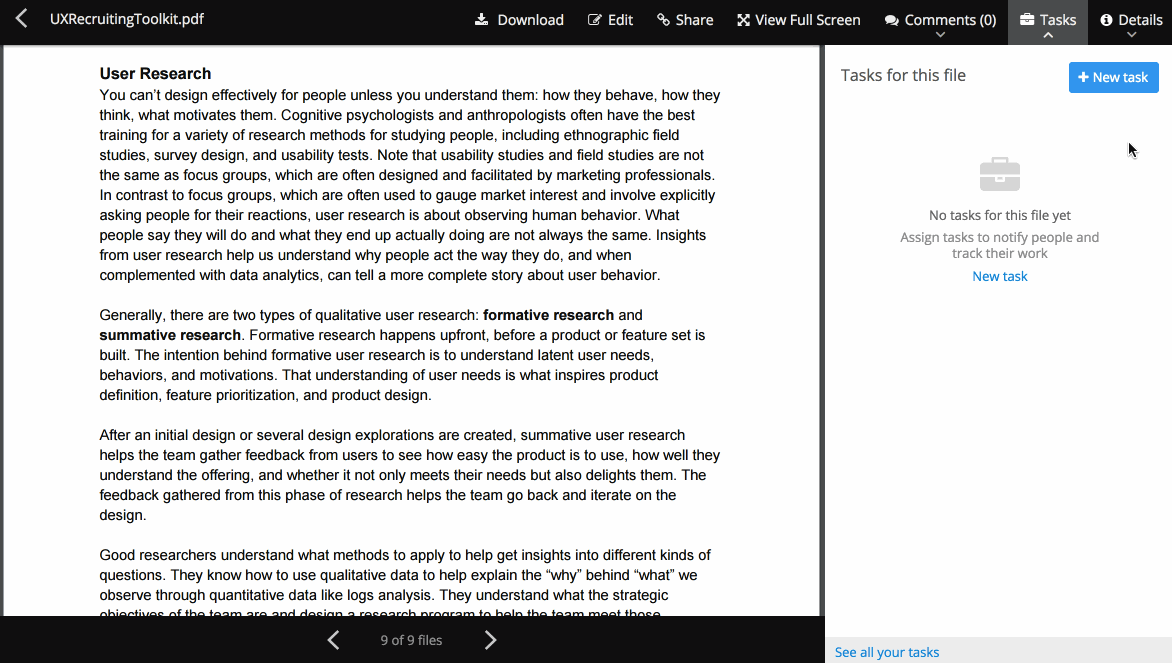Select the Tasks tab in the top bar
This screenshot has height=663, width=1172.
(x=1047, y=20)
